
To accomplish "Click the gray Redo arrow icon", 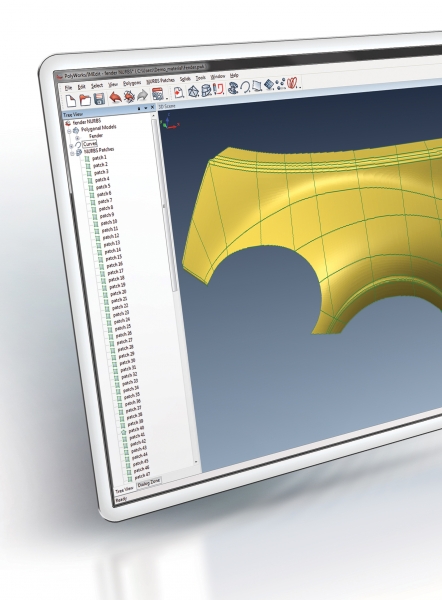I will click(x=142, y=95).
